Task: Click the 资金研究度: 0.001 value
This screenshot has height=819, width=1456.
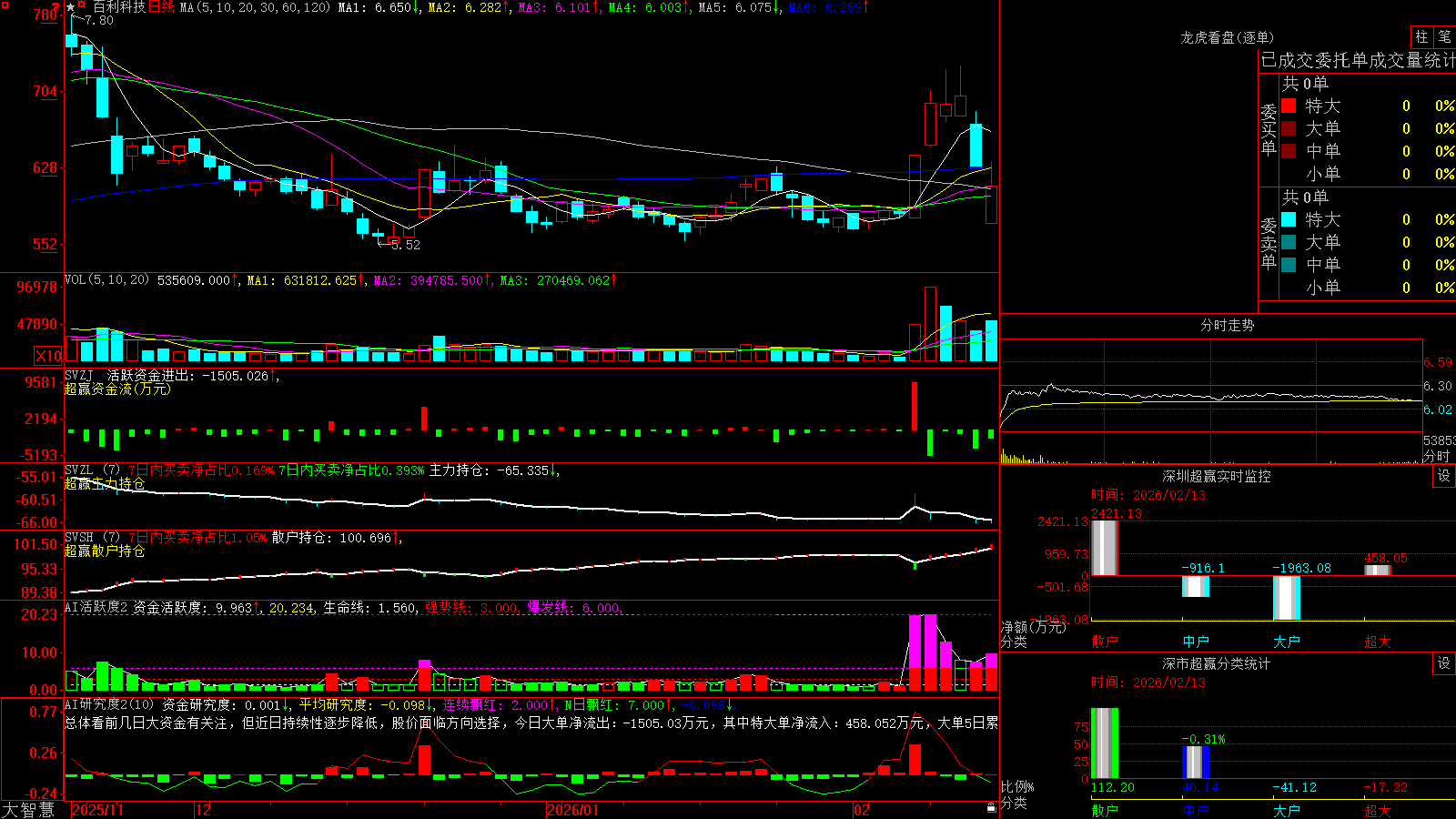Action: pyautogui.click(x=227, y=704)
